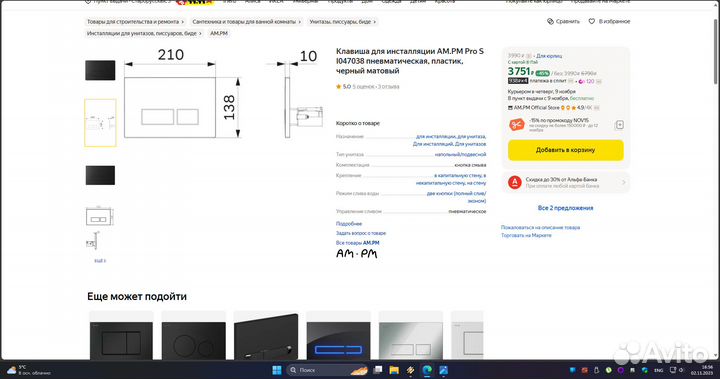Click the Добавить в корзину button
Viewport: 720px width, 379px height.
pyautogui.click(x=565, y=150)
